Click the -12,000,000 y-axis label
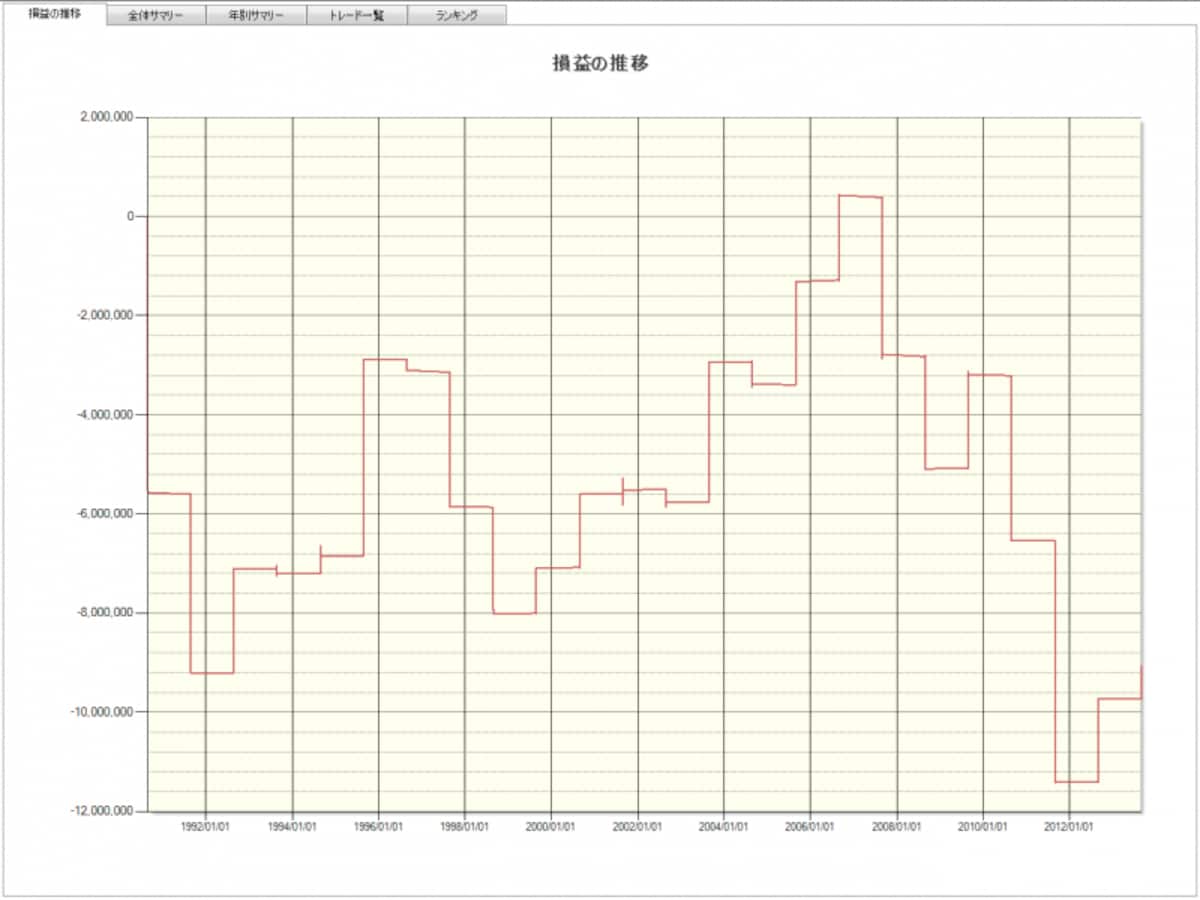Viewport: 1200px width, 900px height. point(103,811)
